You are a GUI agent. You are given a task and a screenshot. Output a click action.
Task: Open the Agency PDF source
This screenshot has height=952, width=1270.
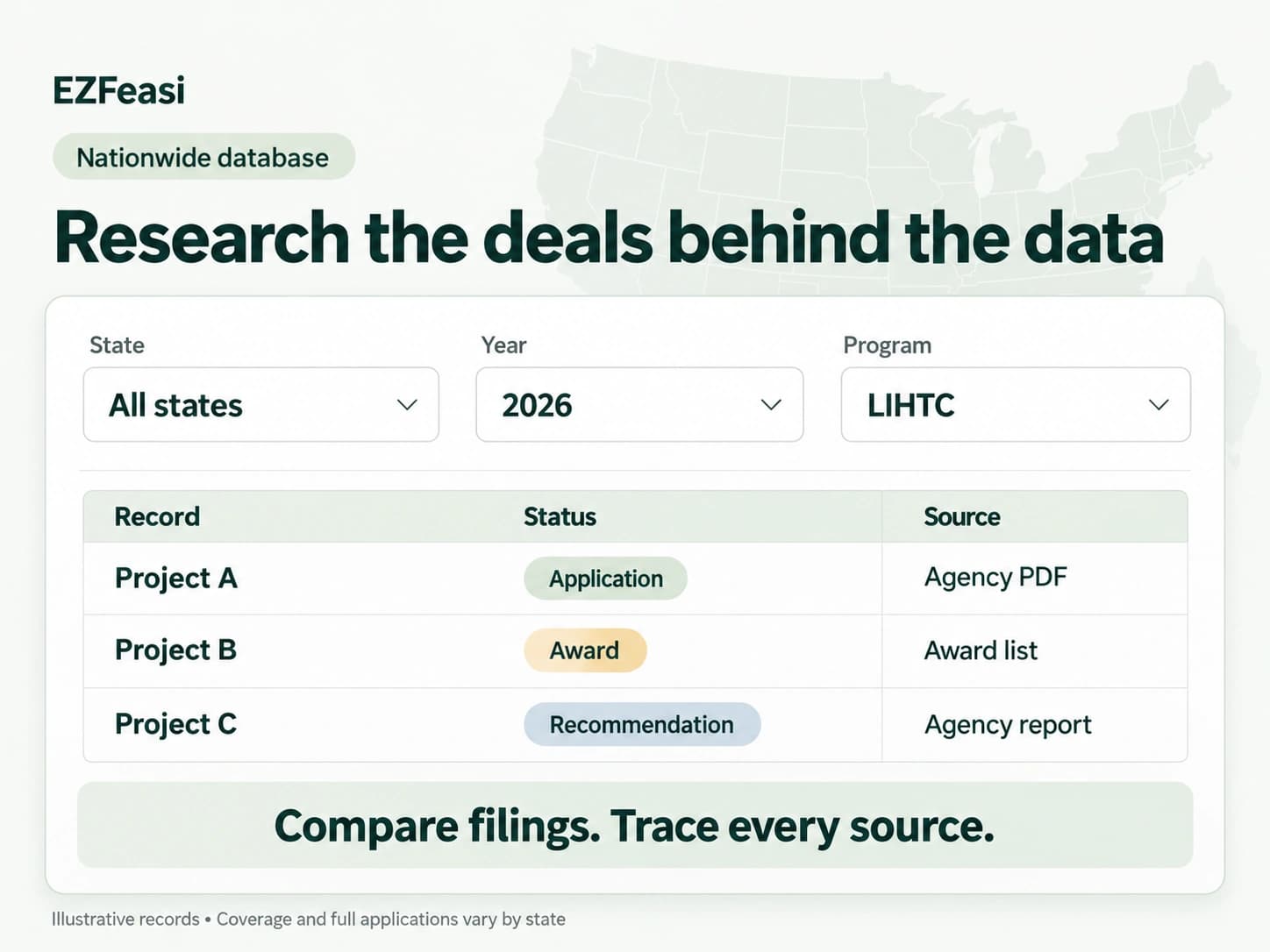(995, 577)
